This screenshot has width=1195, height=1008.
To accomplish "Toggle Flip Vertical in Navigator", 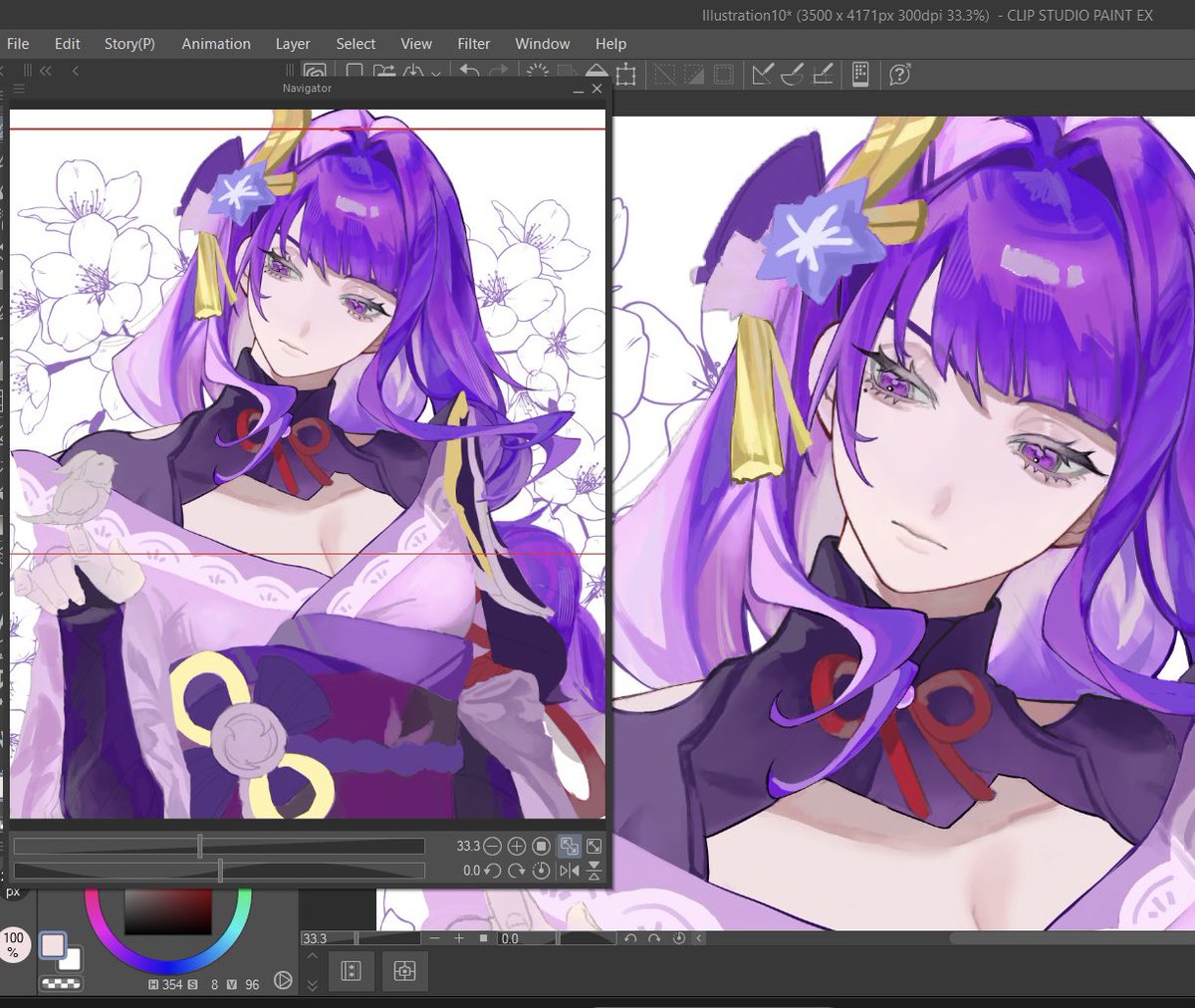I will (x=594, y=871).
